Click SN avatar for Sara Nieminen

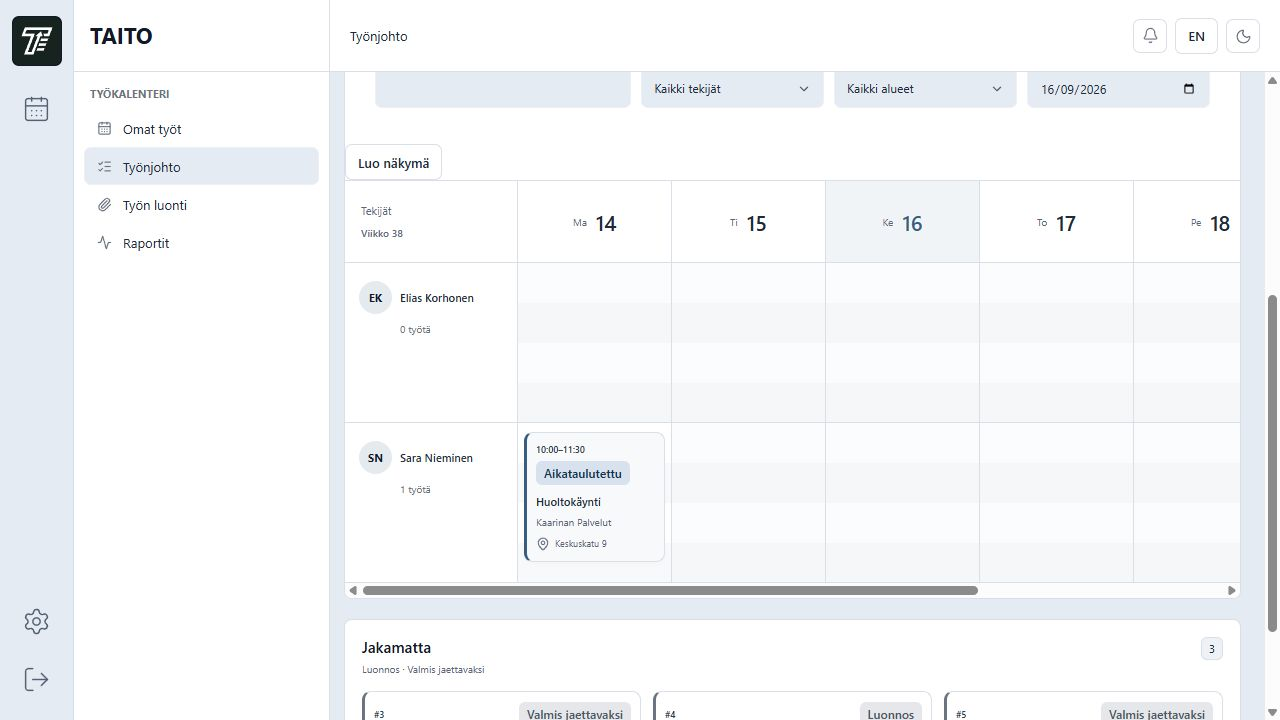(375, 458)
